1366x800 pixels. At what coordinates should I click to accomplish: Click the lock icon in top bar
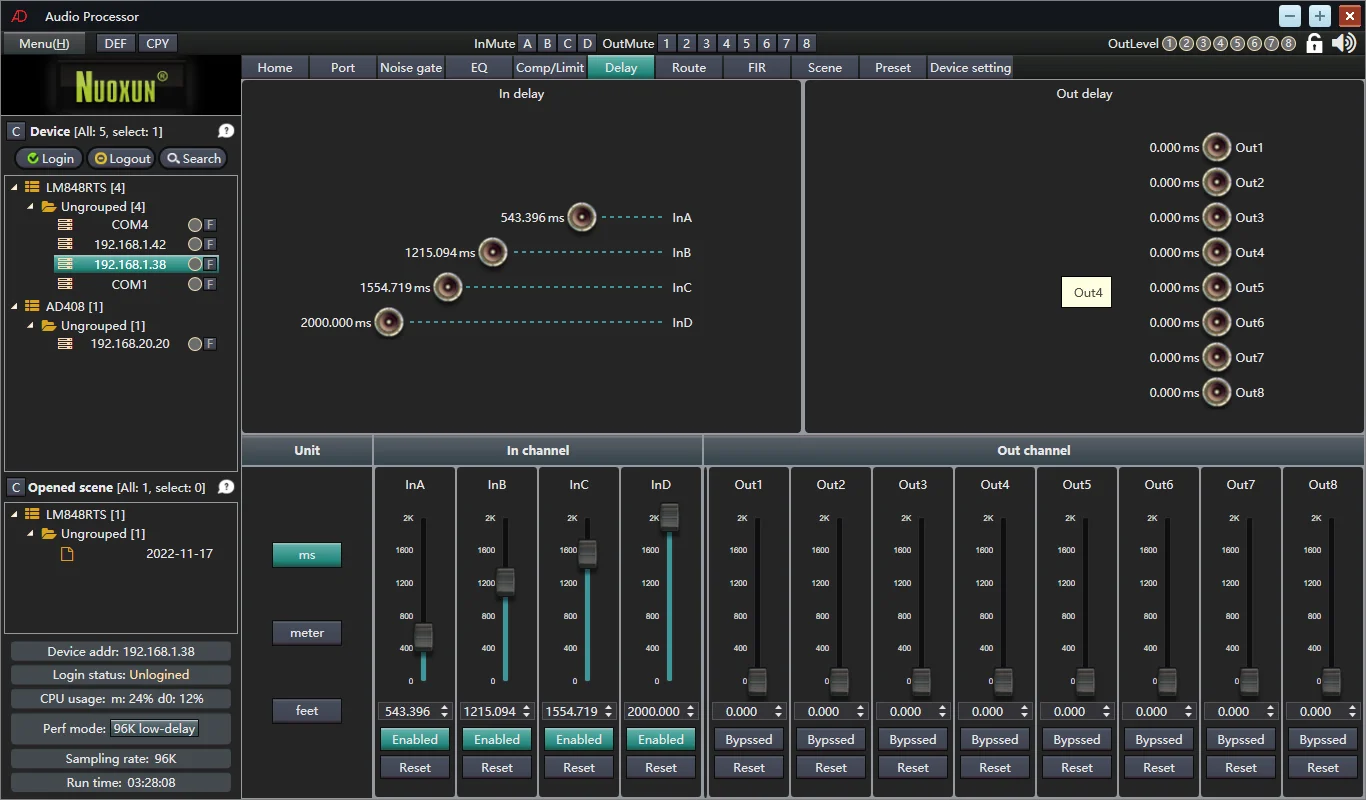coord(1315,43)
